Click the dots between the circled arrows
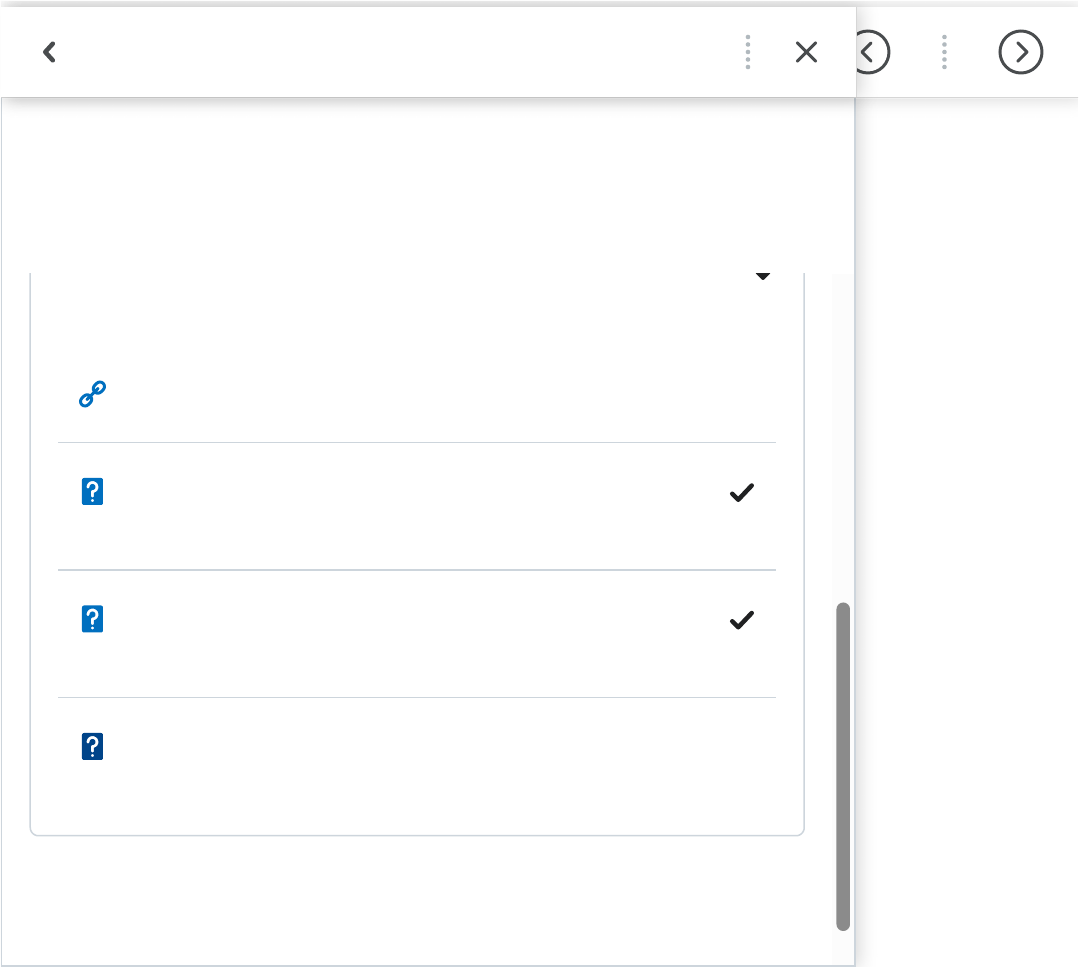1079x967 pixels. (944, 52)
